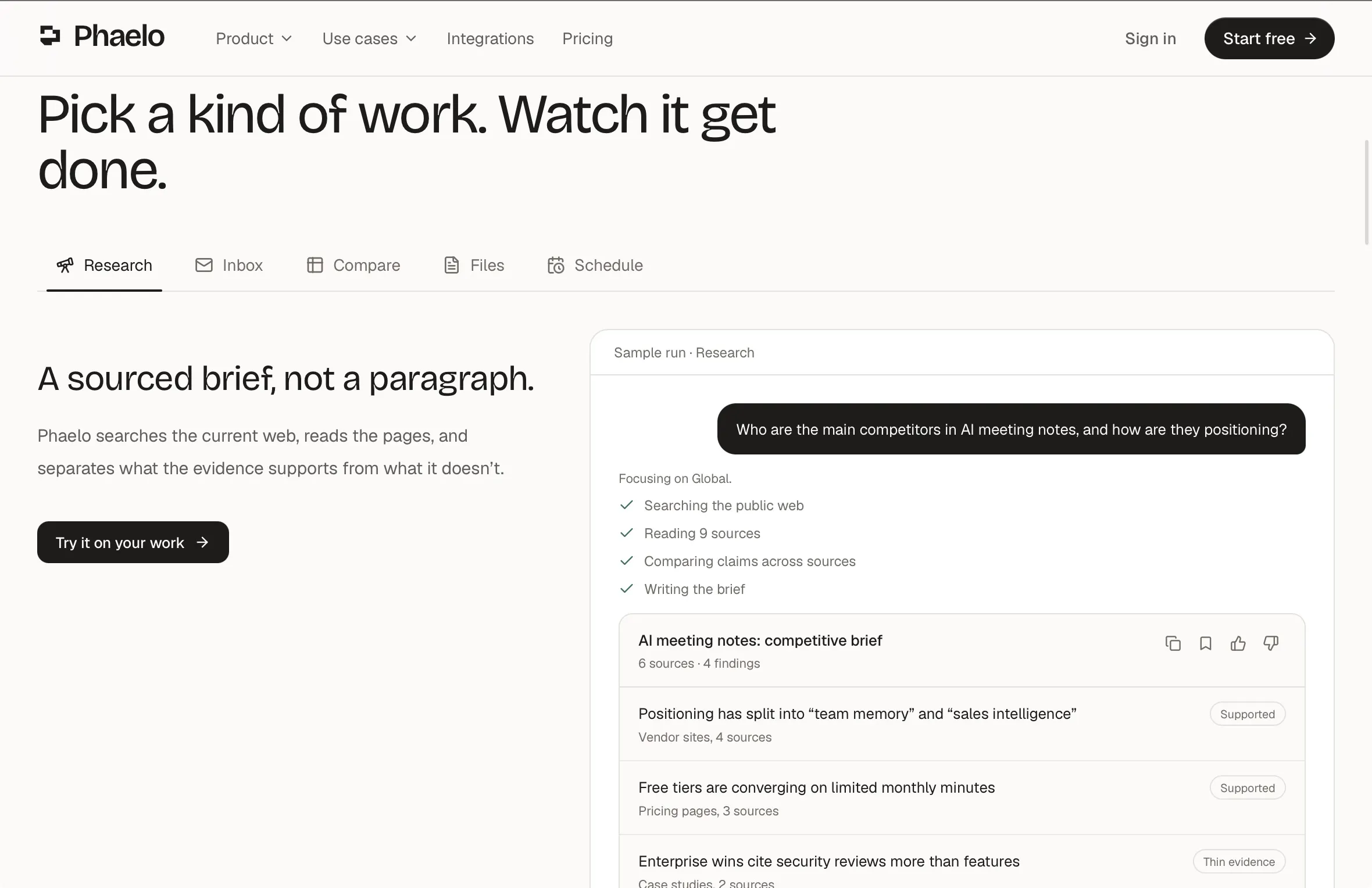This screenshot has height=888, width=1372.
Task: Click the arrow in Try it on your work
Action: [202, 542]
